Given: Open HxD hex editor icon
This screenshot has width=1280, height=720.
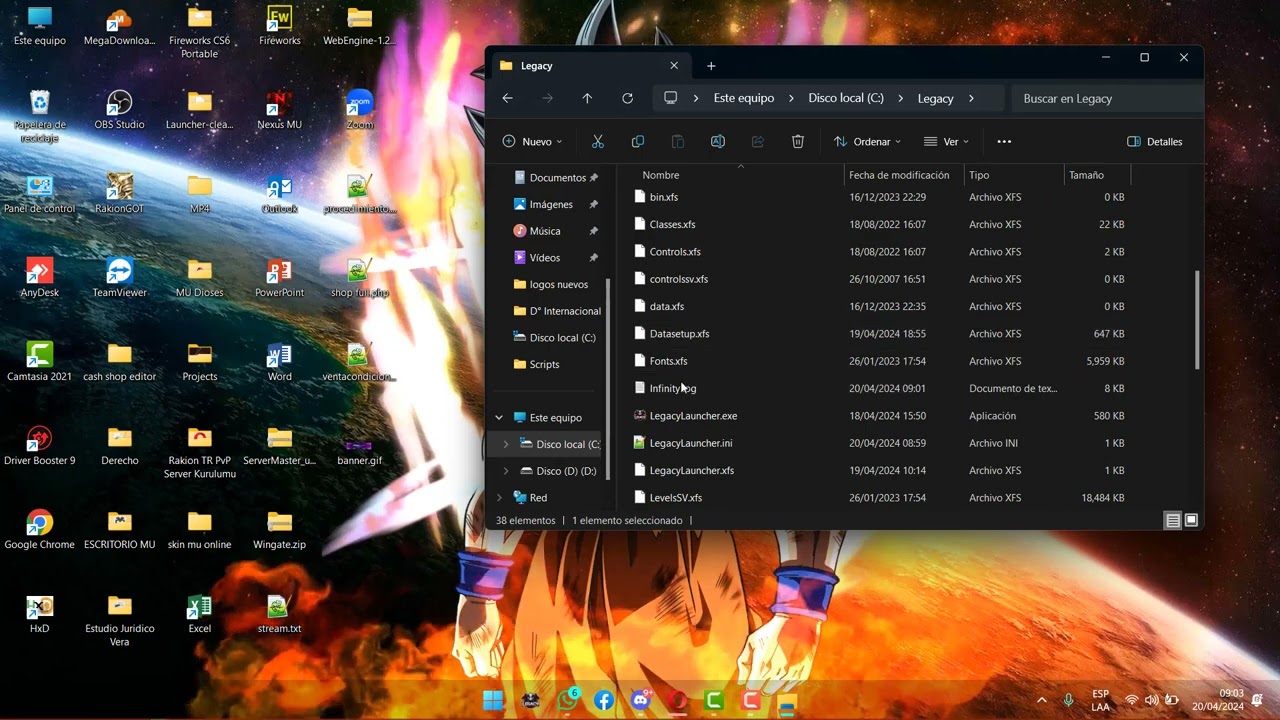Looking at the screenshot, I should point(40,613).
